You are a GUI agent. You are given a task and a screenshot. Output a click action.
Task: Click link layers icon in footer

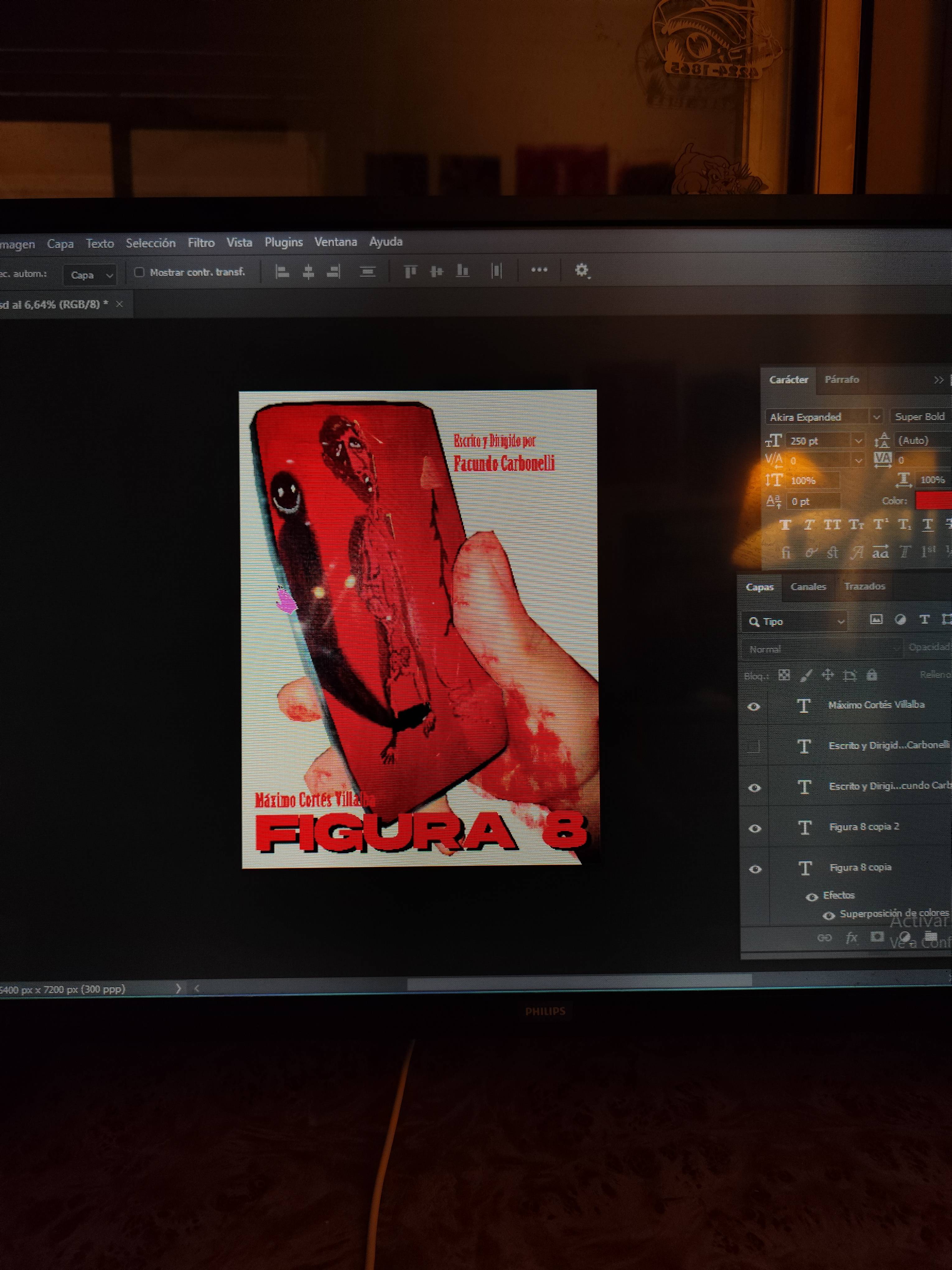coord(825,938)
